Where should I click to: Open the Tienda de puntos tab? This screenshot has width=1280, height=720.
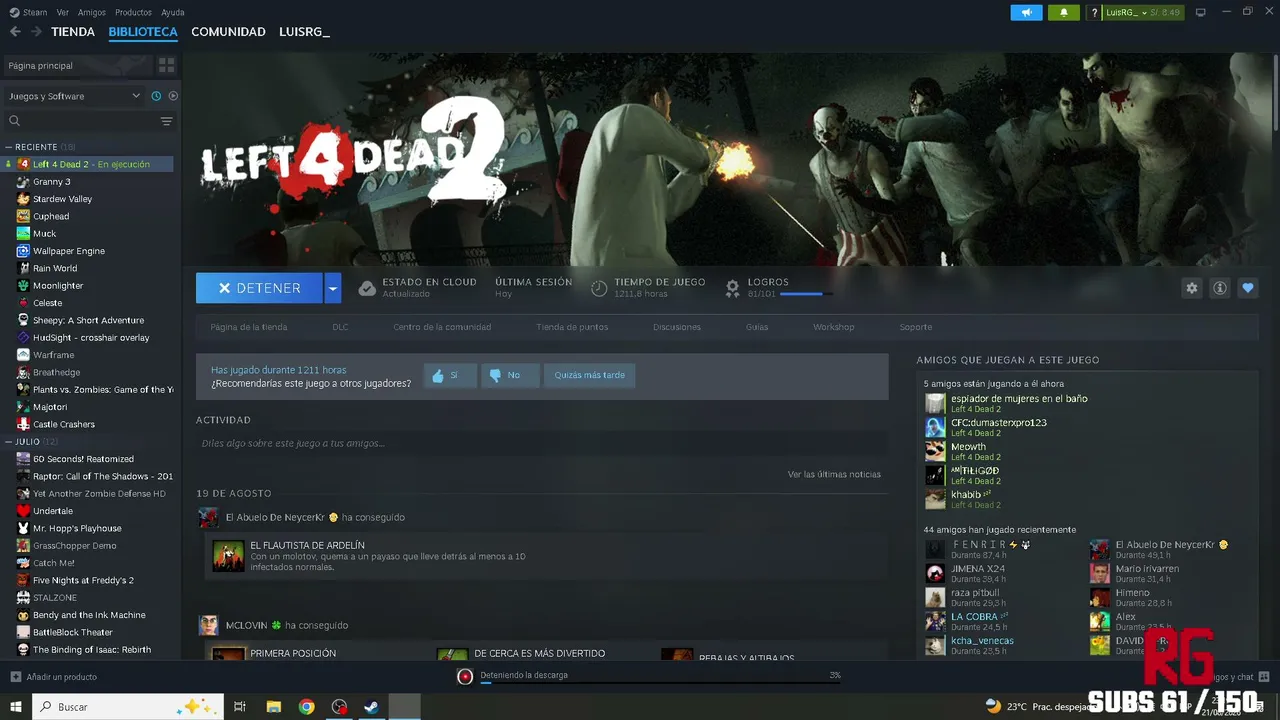coord(572,327)
